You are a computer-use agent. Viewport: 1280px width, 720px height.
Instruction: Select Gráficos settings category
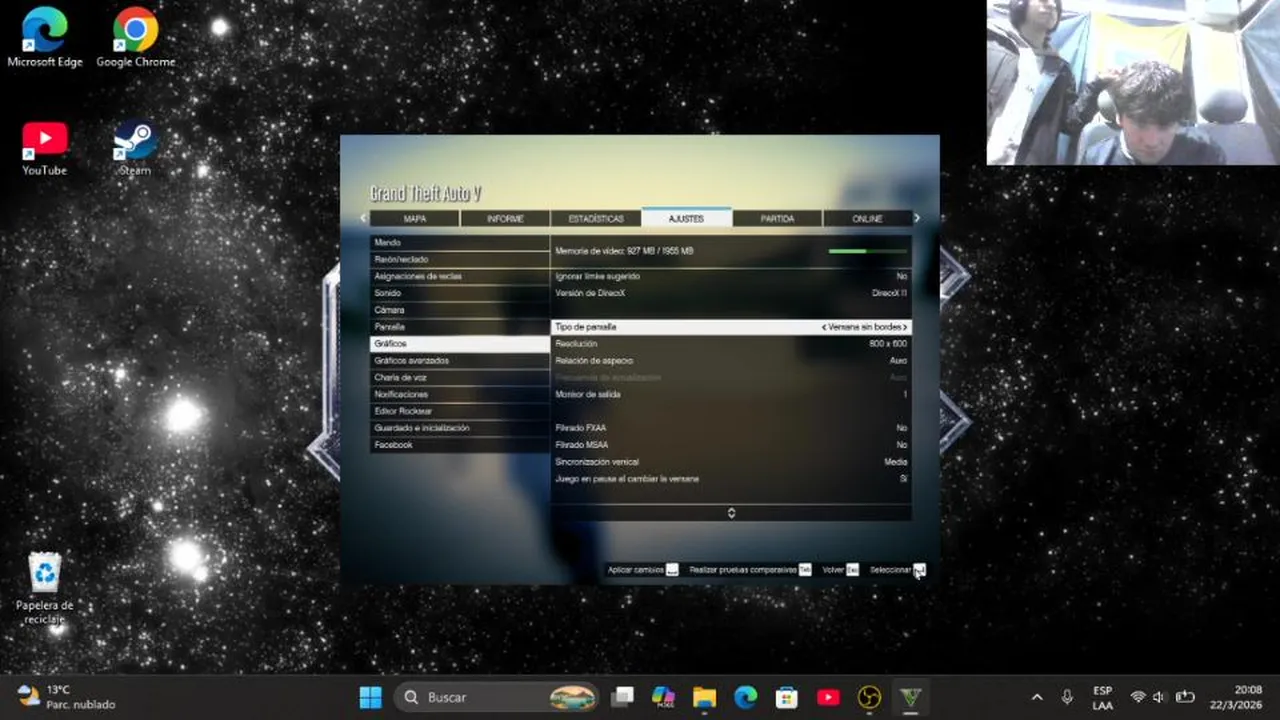[459, 344]
